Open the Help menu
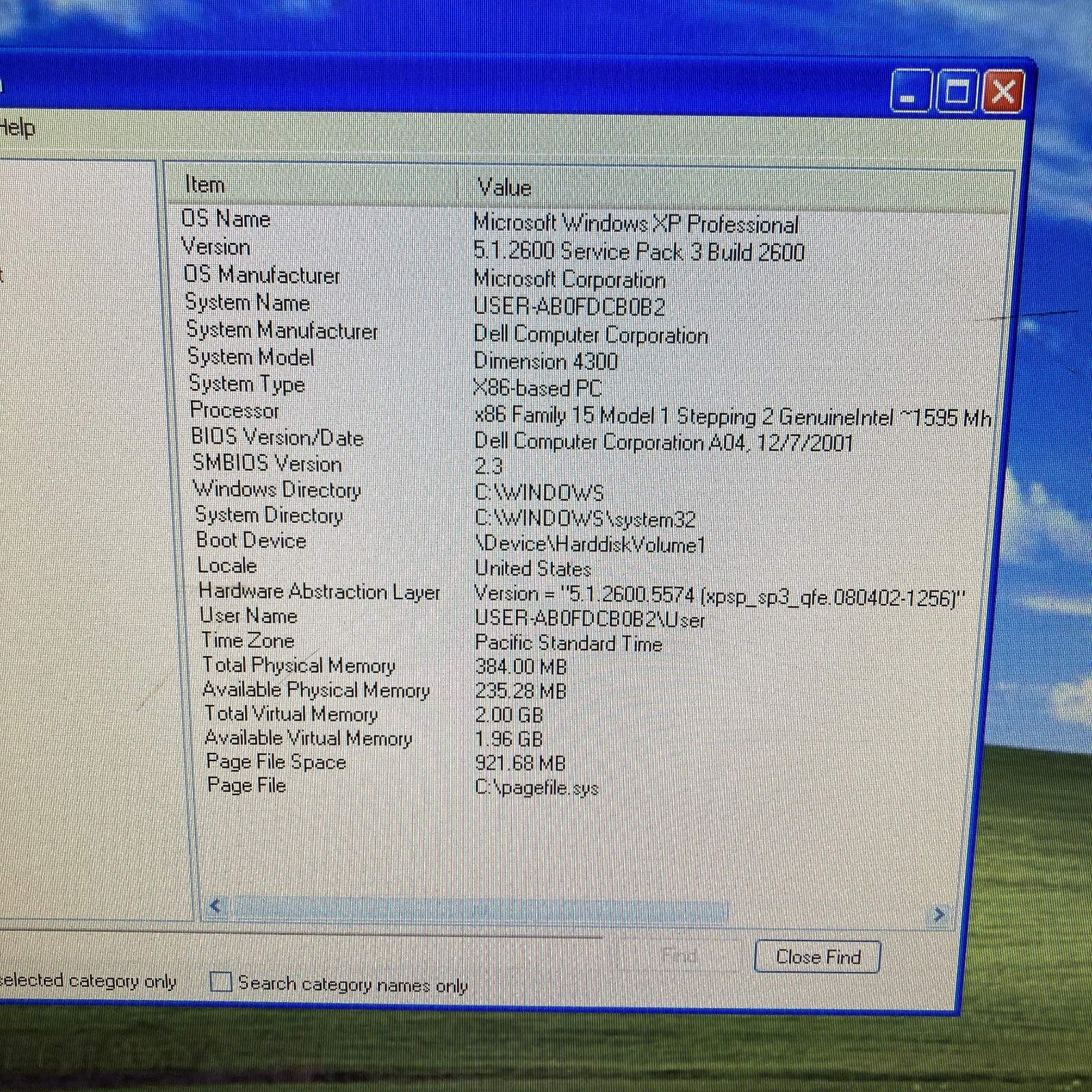This screenshot has width=1092, height=1092. [16, 128]
